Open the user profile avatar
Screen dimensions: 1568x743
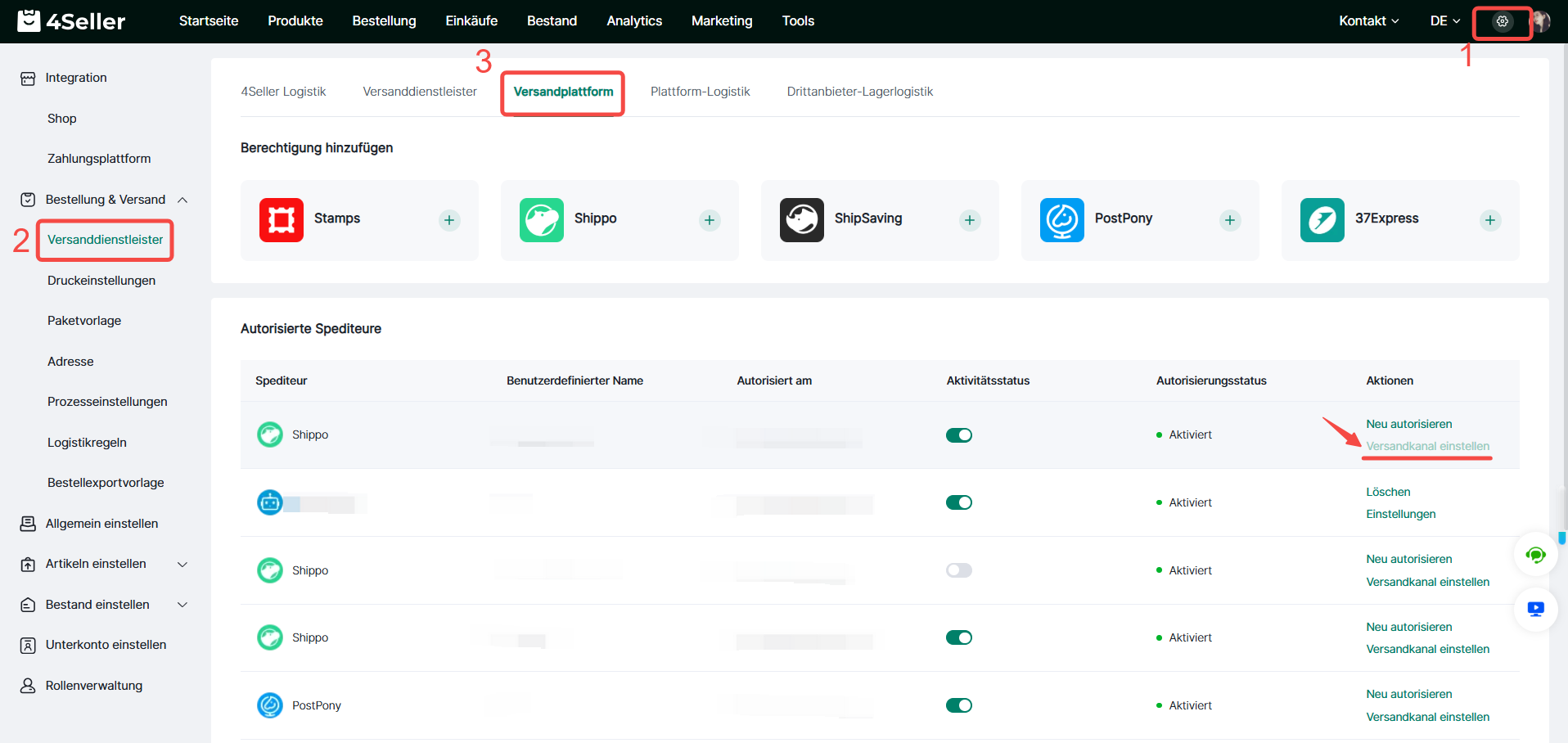pos(1542,21)
